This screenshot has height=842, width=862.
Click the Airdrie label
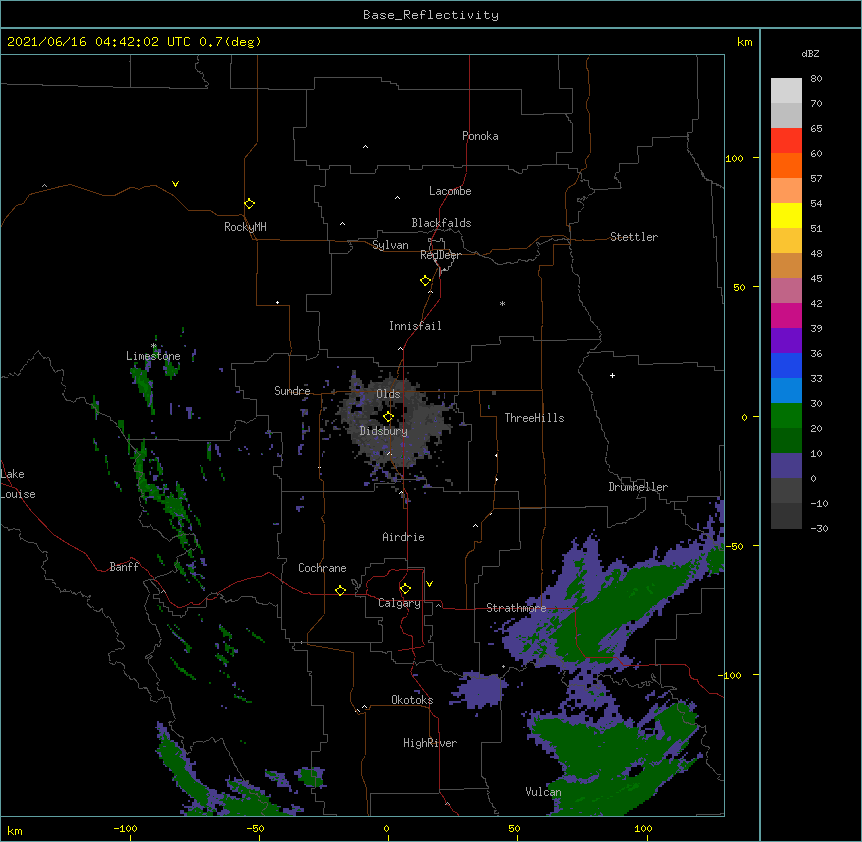click(403, 537)
